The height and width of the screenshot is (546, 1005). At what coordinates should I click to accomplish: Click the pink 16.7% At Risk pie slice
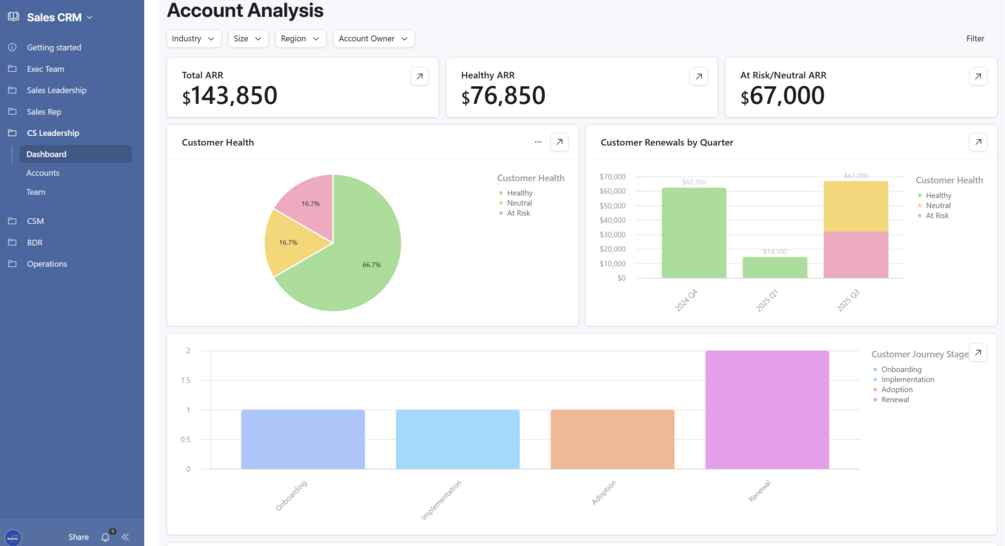tap(310, 204)
